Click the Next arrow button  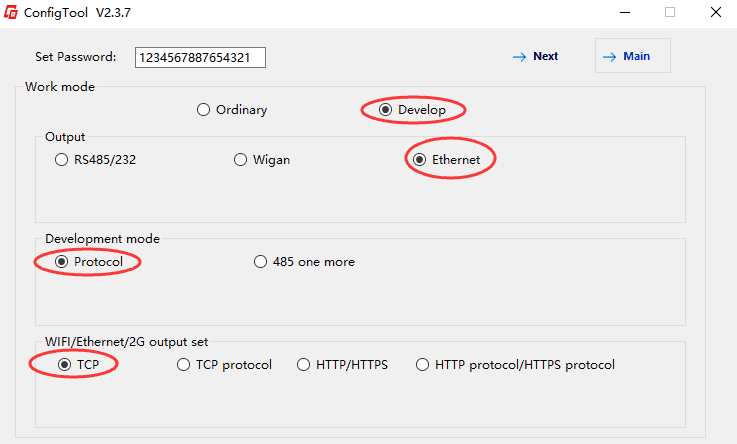tap(535, 57)
